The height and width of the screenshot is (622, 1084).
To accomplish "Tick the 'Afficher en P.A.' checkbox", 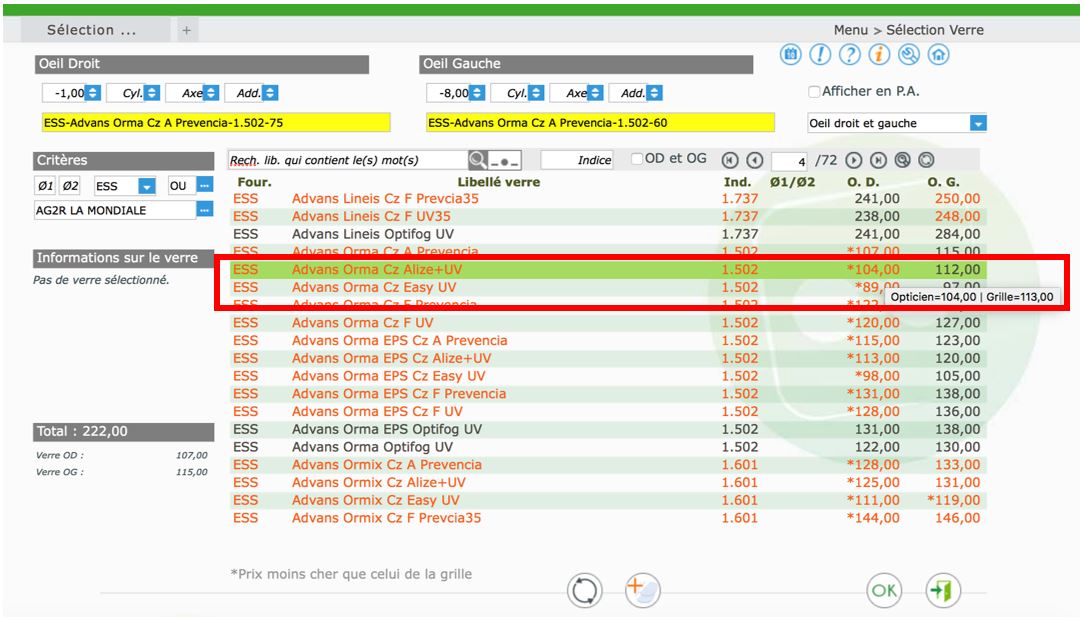I will point(814,91).
